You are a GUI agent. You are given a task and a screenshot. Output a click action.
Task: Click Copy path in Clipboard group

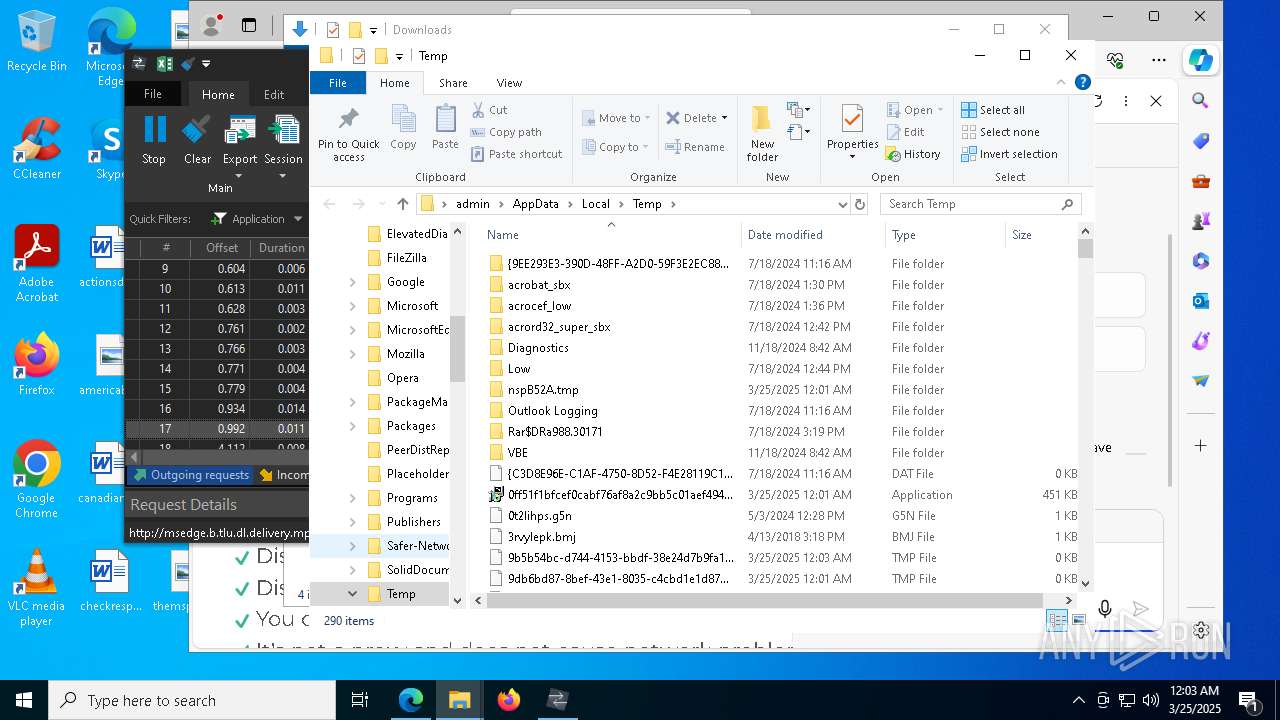506,132
